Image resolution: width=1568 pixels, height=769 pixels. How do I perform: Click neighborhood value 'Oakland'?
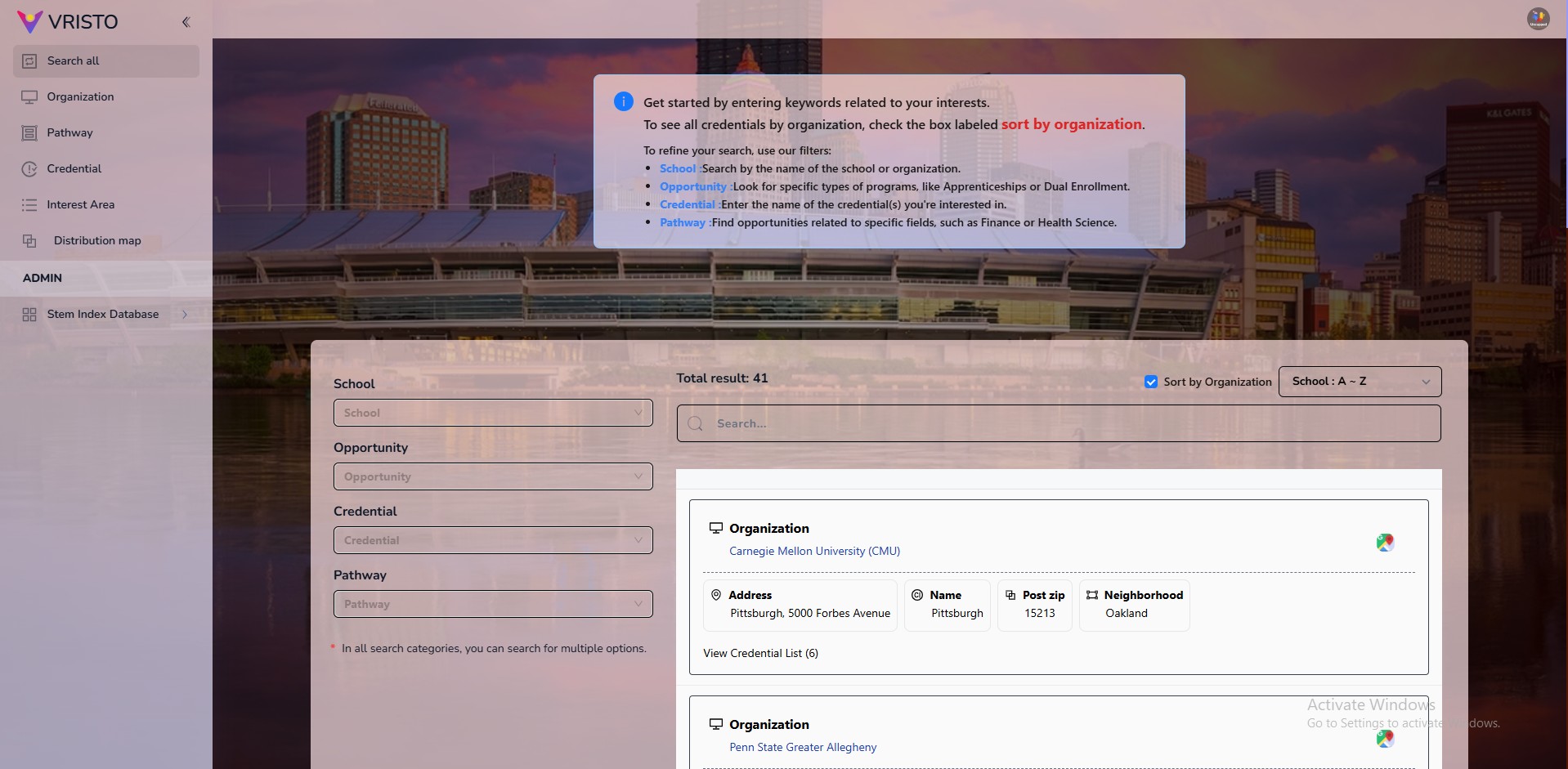[1127, 613]
